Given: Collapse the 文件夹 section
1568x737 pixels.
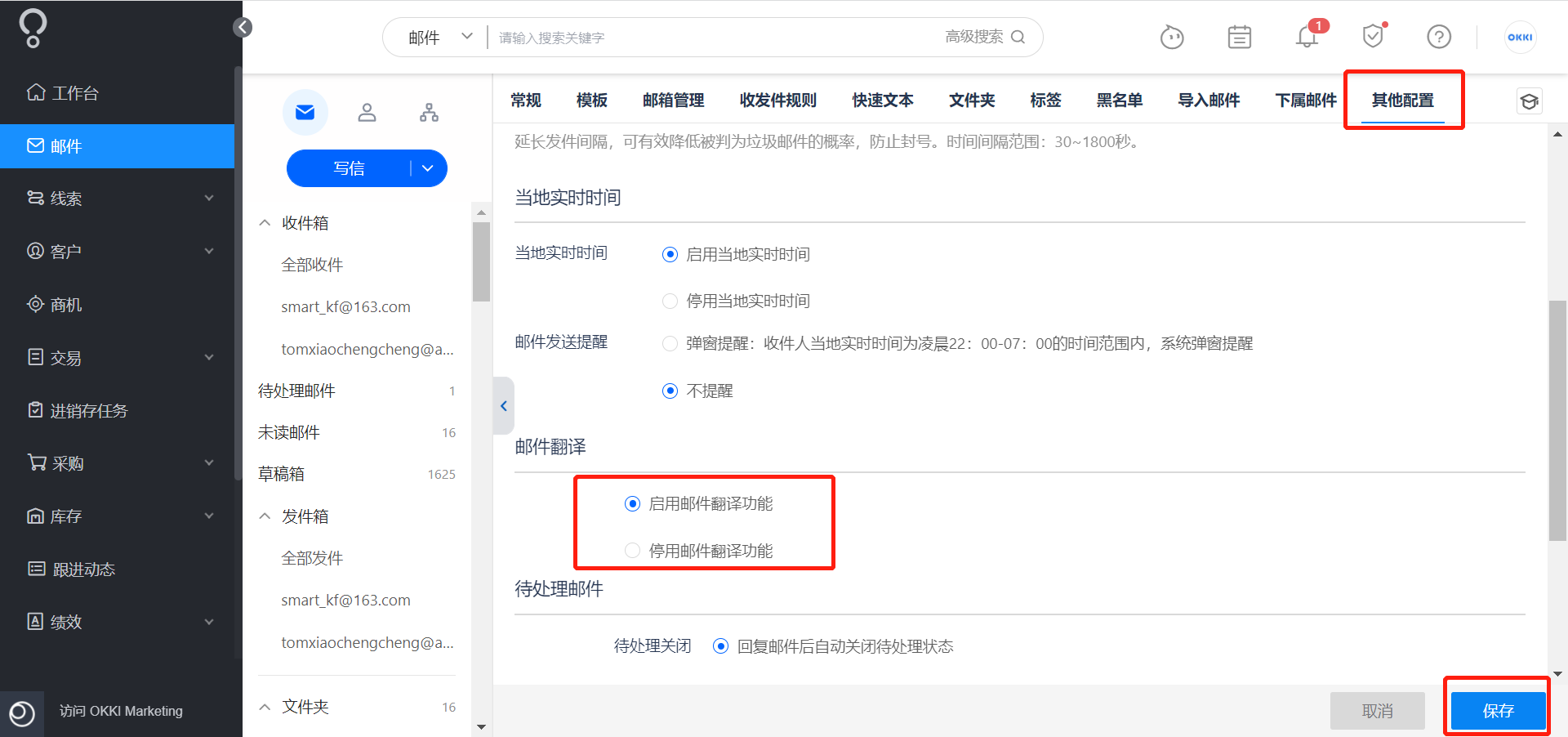Looking at the screenshot, I should [265, 707].
